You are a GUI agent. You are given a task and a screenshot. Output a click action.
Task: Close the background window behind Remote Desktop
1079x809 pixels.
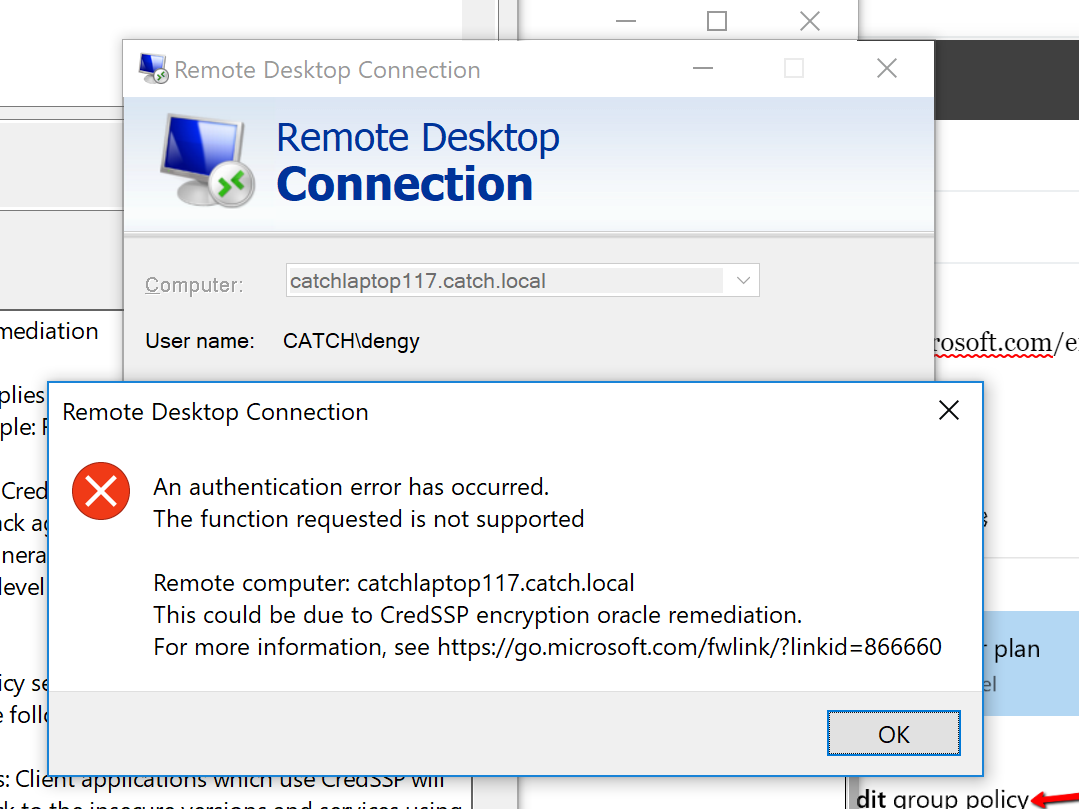coord(810,21)
